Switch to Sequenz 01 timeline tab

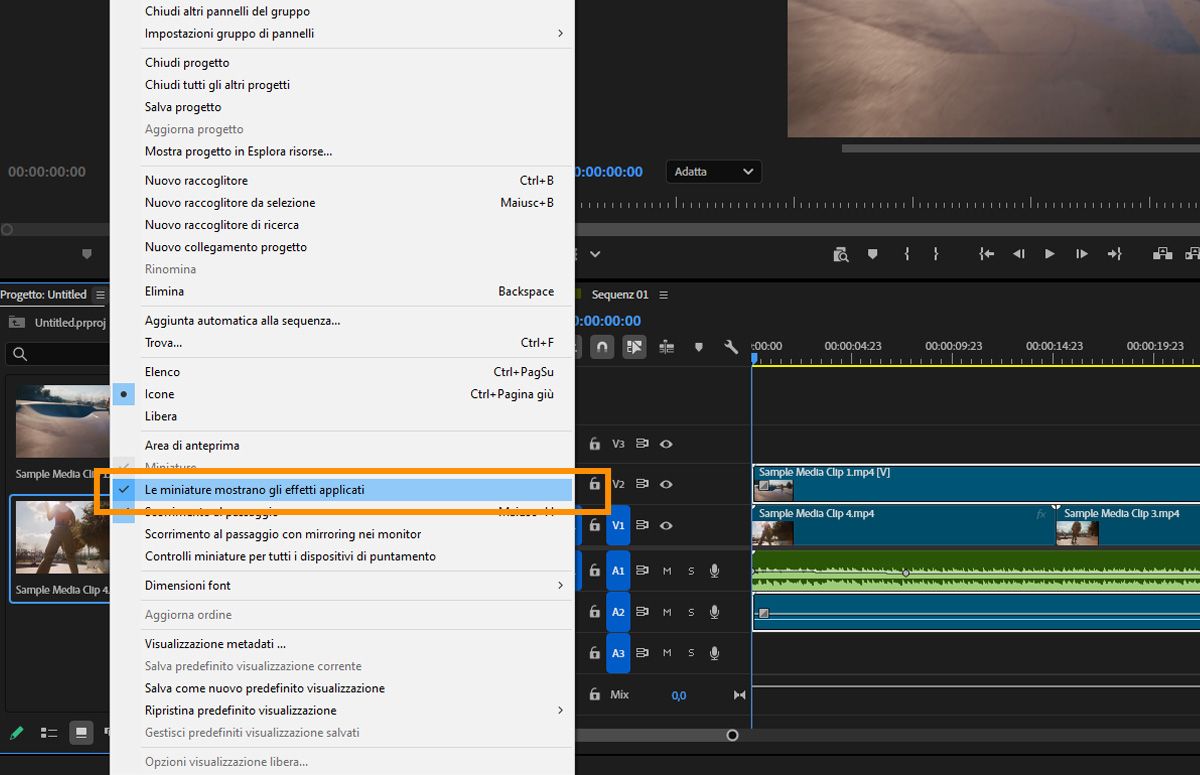[620, 295]
